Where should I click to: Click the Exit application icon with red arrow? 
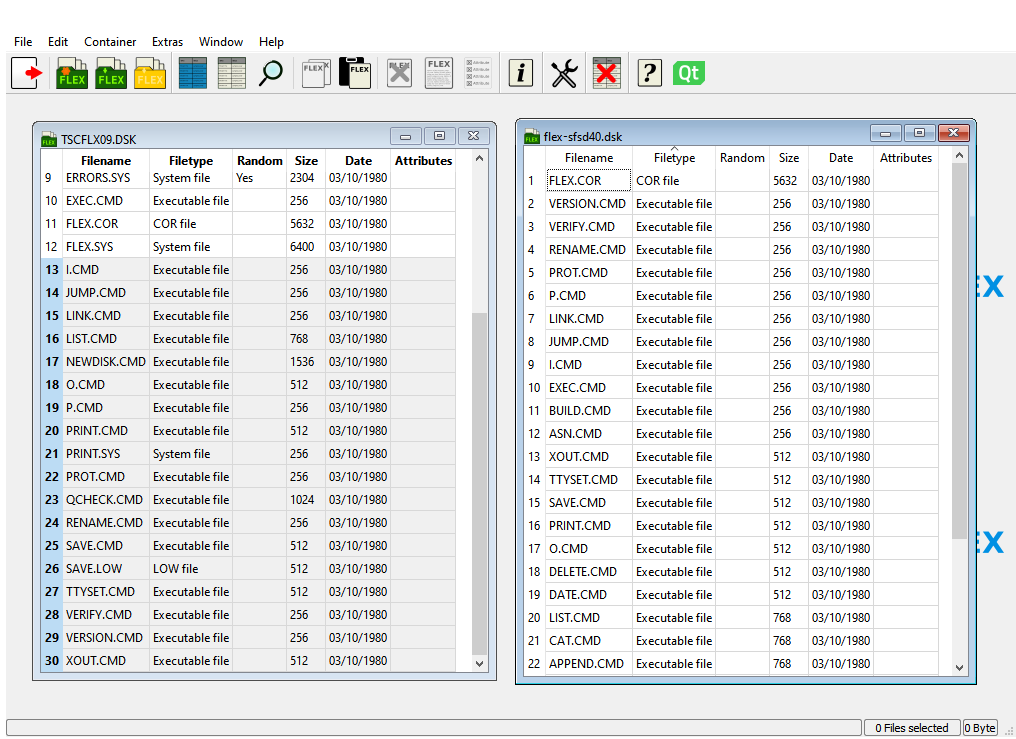[27, 73]
